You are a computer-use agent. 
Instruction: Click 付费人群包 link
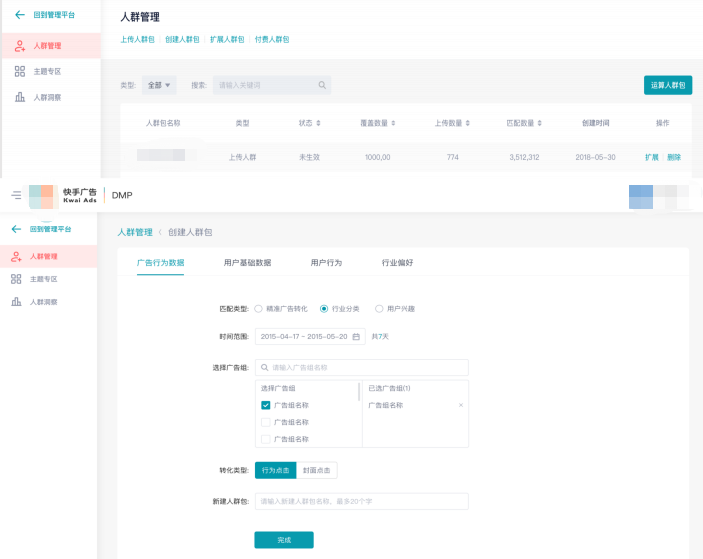pos(272,39)
